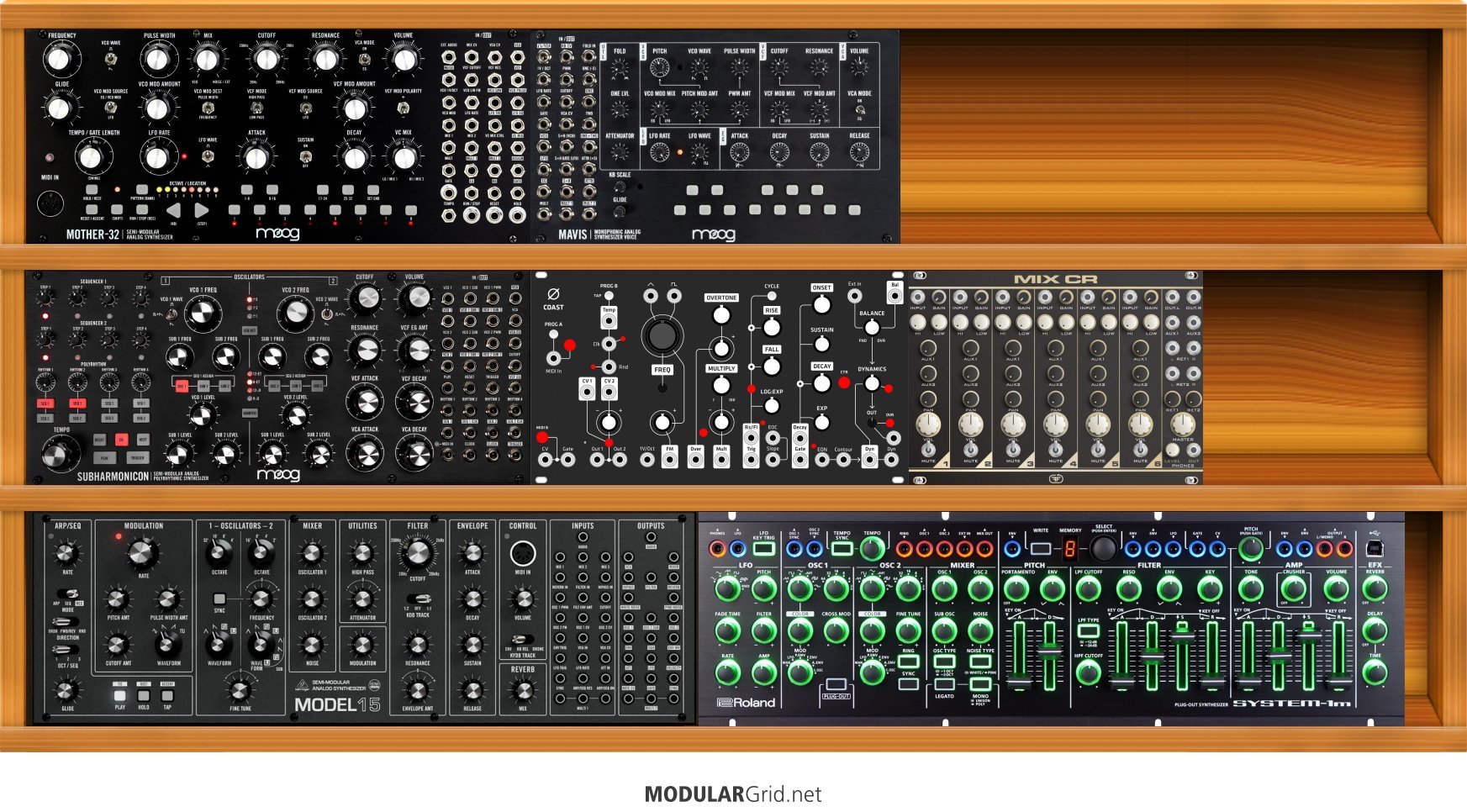1467x812 pixels.
Task: Click the Model 15 Tap button
Action: (167, 695)
